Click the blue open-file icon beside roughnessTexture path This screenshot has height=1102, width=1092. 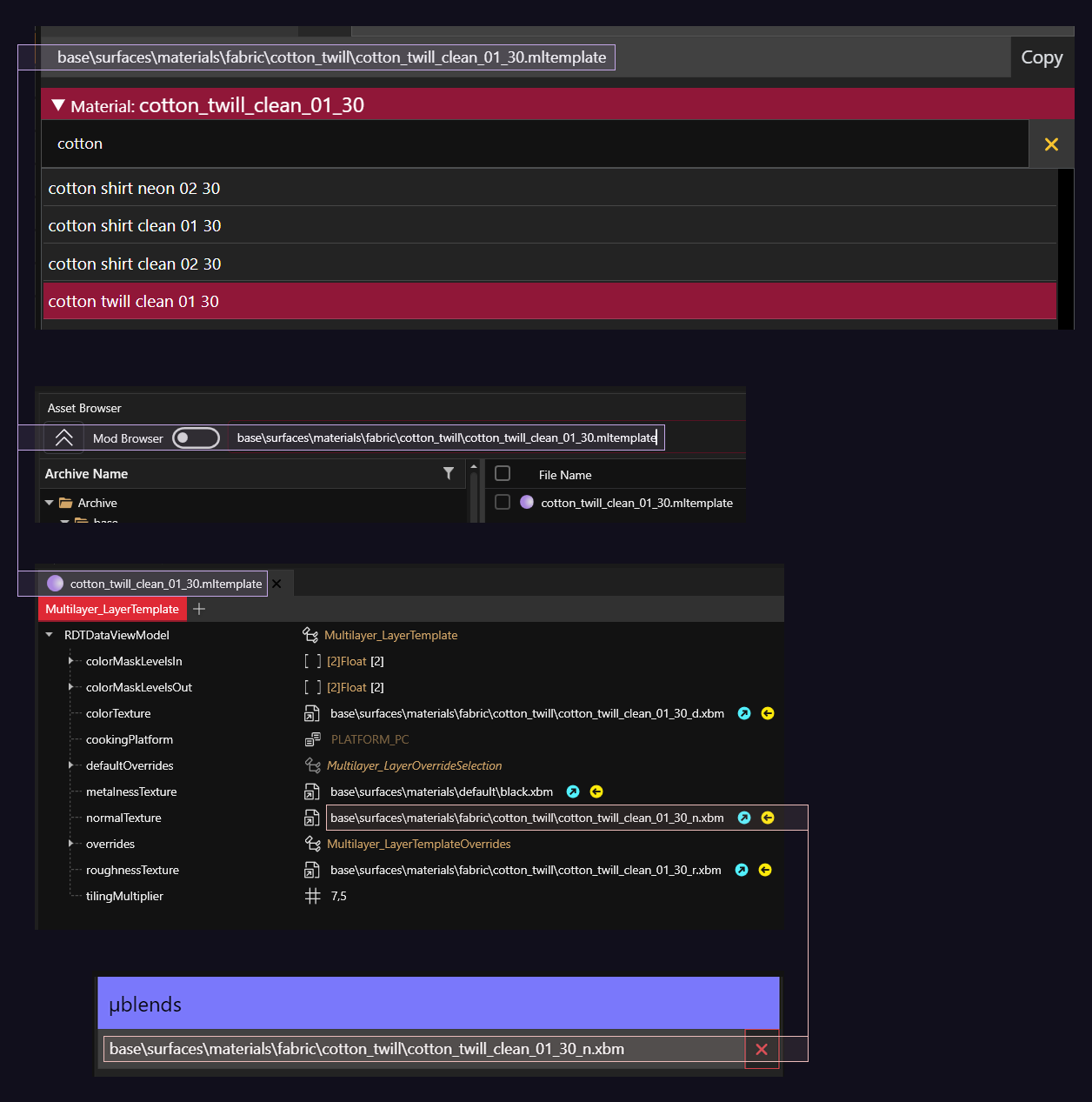(742, 870)
